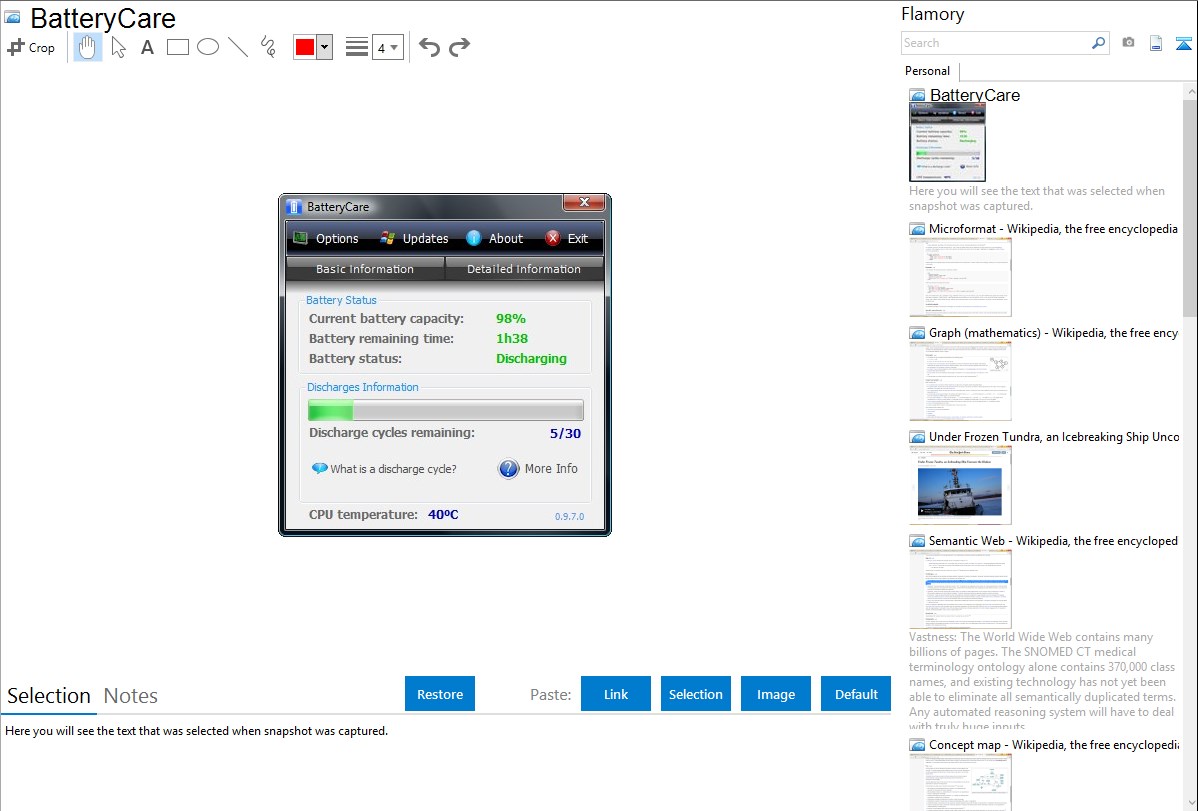
Task: Open the Microformat Wikipedia snapshot thumbnail
Action: pos(960,277)
